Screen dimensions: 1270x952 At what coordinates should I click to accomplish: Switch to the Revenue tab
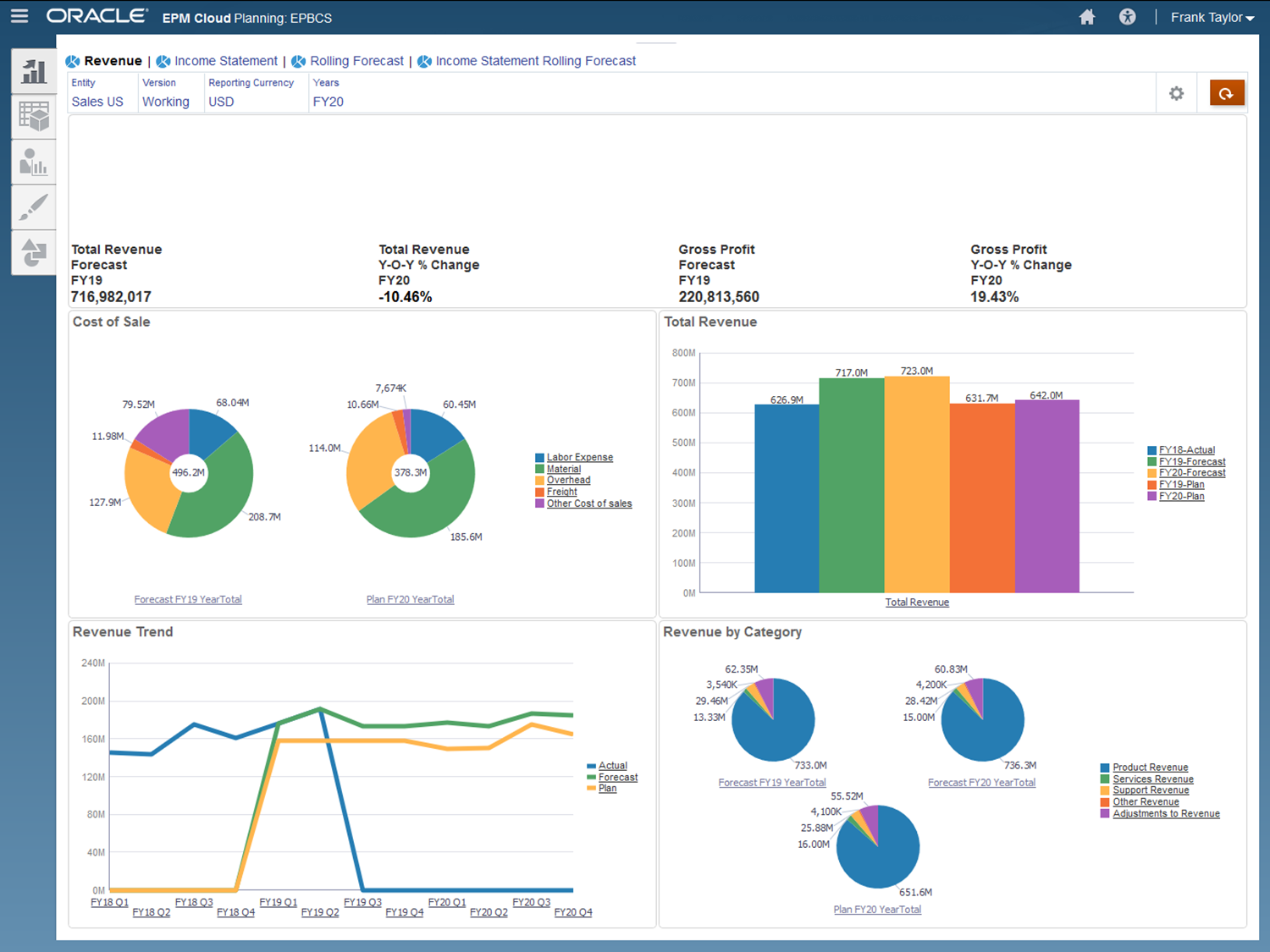point(113,61)
